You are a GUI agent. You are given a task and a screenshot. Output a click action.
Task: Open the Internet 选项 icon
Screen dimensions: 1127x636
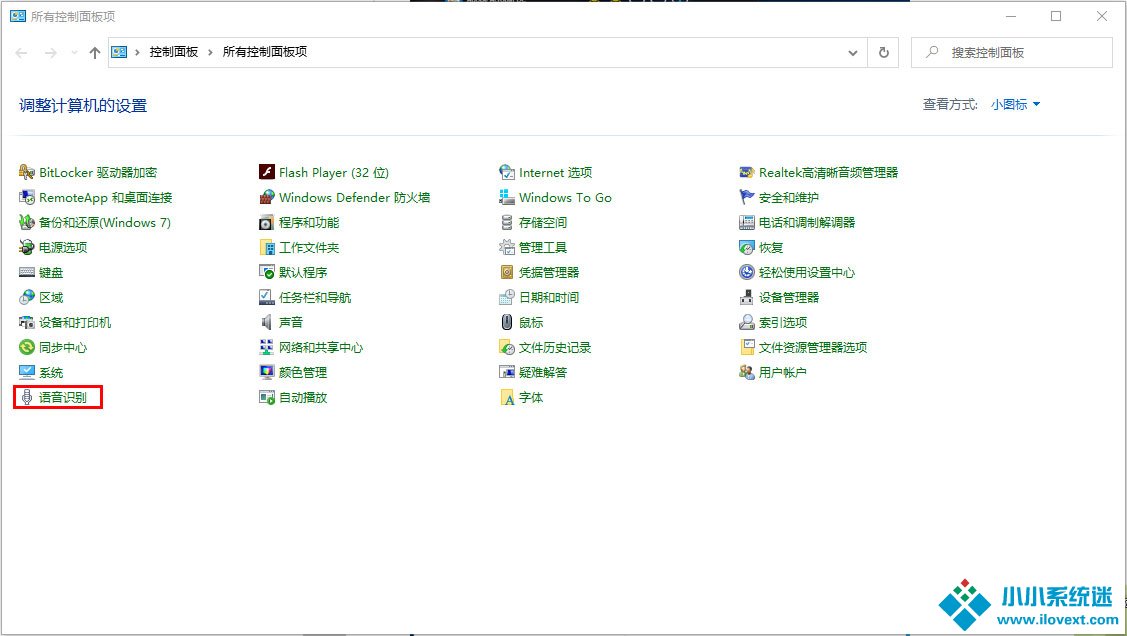tap(507, 172)
